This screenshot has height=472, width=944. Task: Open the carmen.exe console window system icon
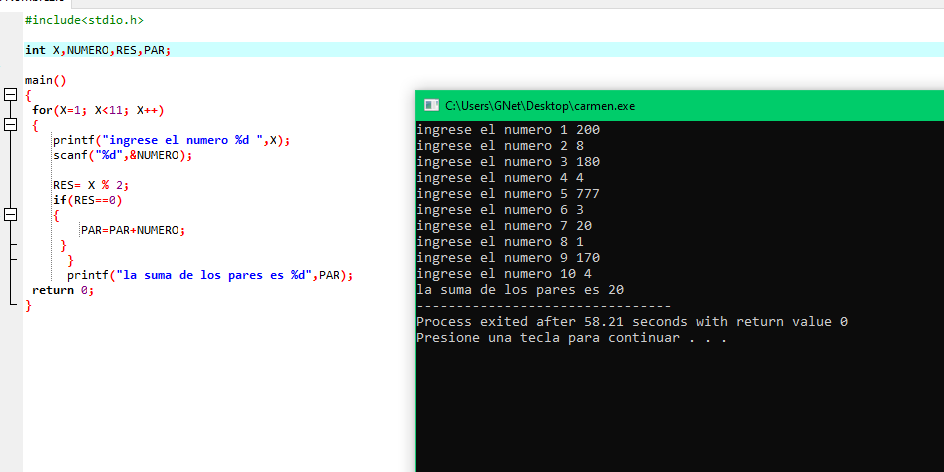tap(431, 105)
